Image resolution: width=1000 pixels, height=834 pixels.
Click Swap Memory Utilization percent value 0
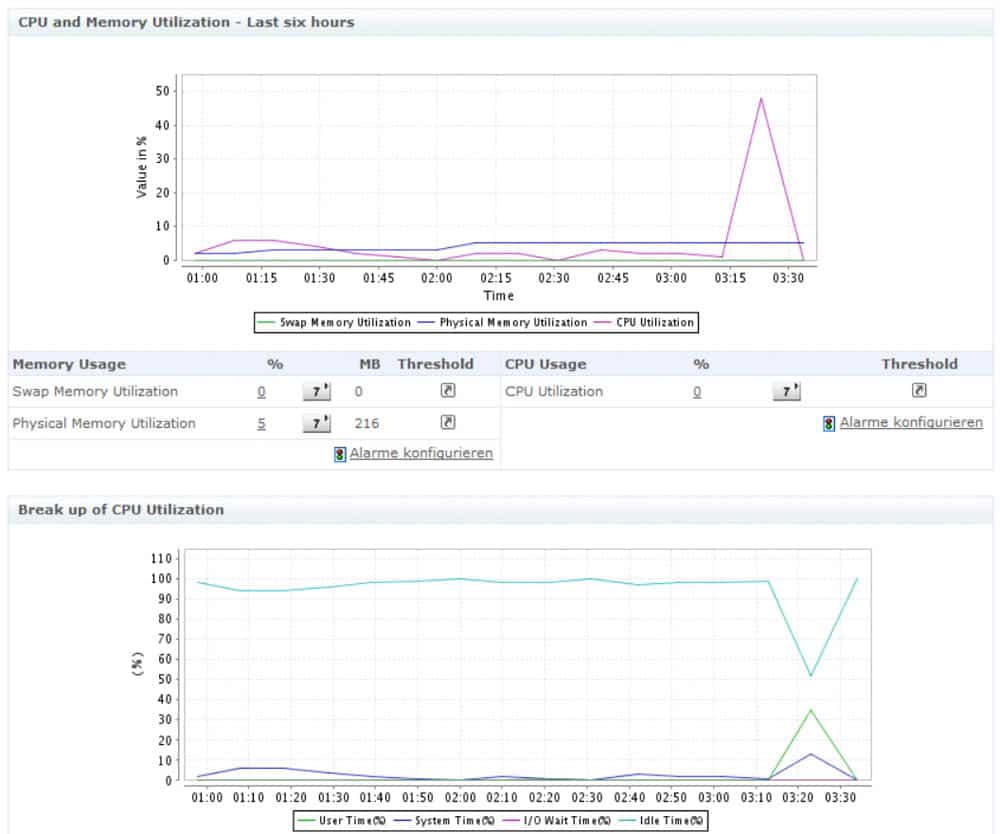tap(261, 391)
